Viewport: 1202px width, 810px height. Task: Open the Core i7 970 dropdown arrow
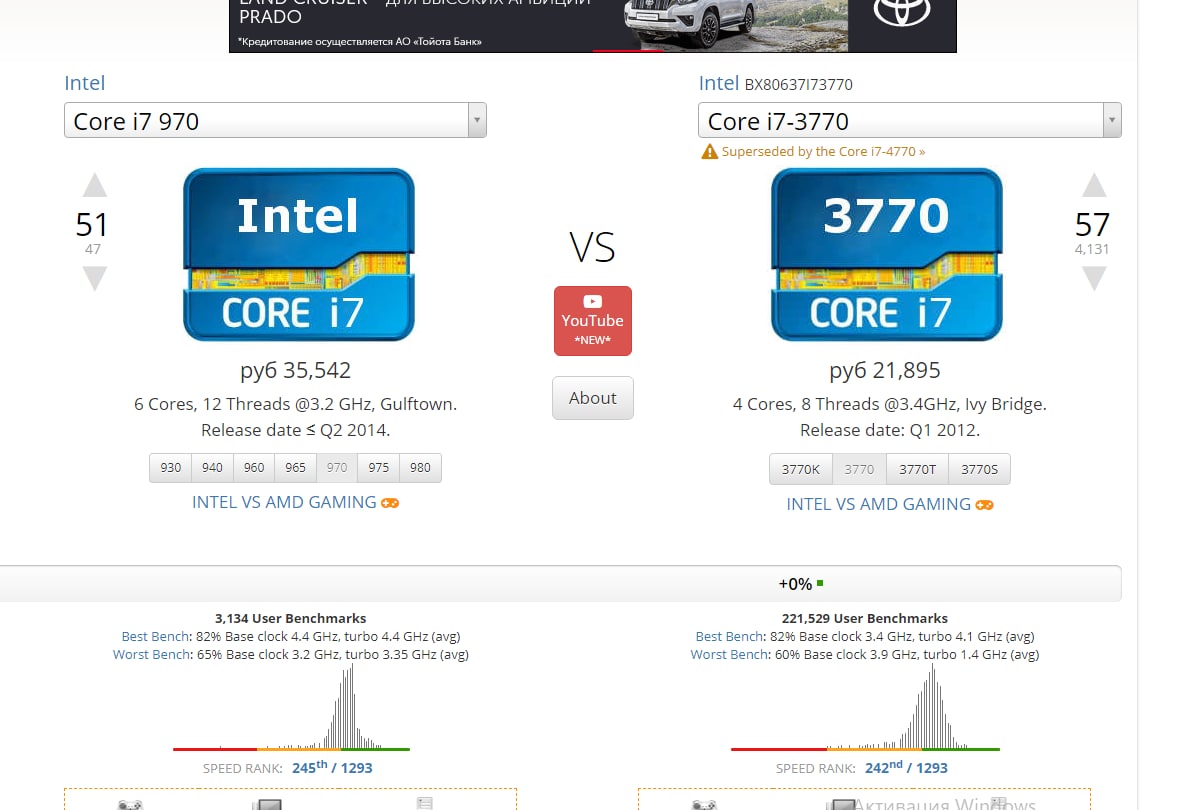pyautogui.click(x=477, y=121)
